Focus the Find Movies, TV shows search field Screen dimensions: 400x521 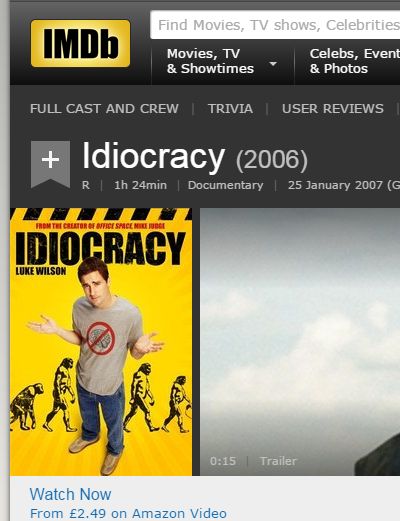(275, 25)
